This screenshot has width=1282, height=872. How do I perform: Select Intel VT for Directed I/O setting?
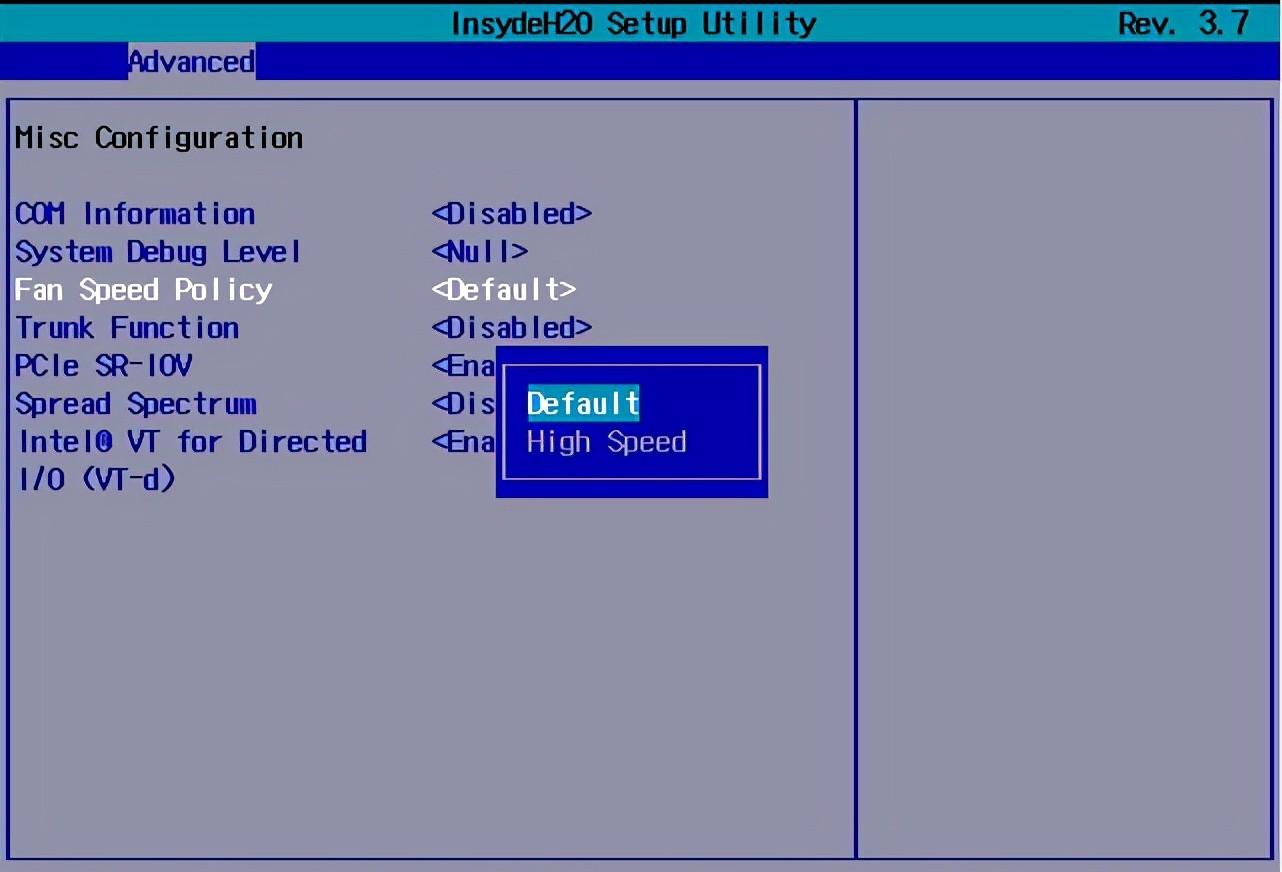[x=192, y=460]
